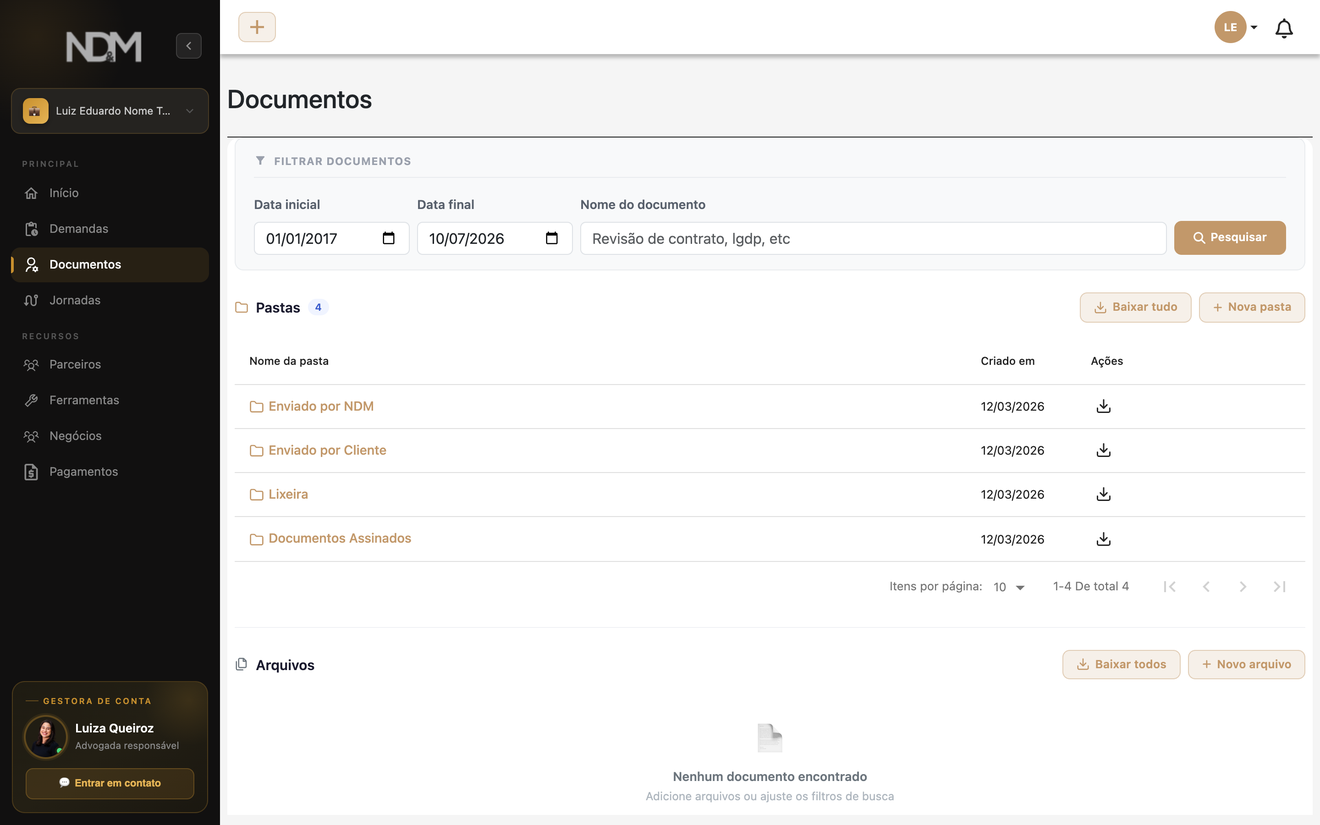Click the Luiza Queiroz name text
Viewport: 1320px width, 825px height.
coord(114,728)
